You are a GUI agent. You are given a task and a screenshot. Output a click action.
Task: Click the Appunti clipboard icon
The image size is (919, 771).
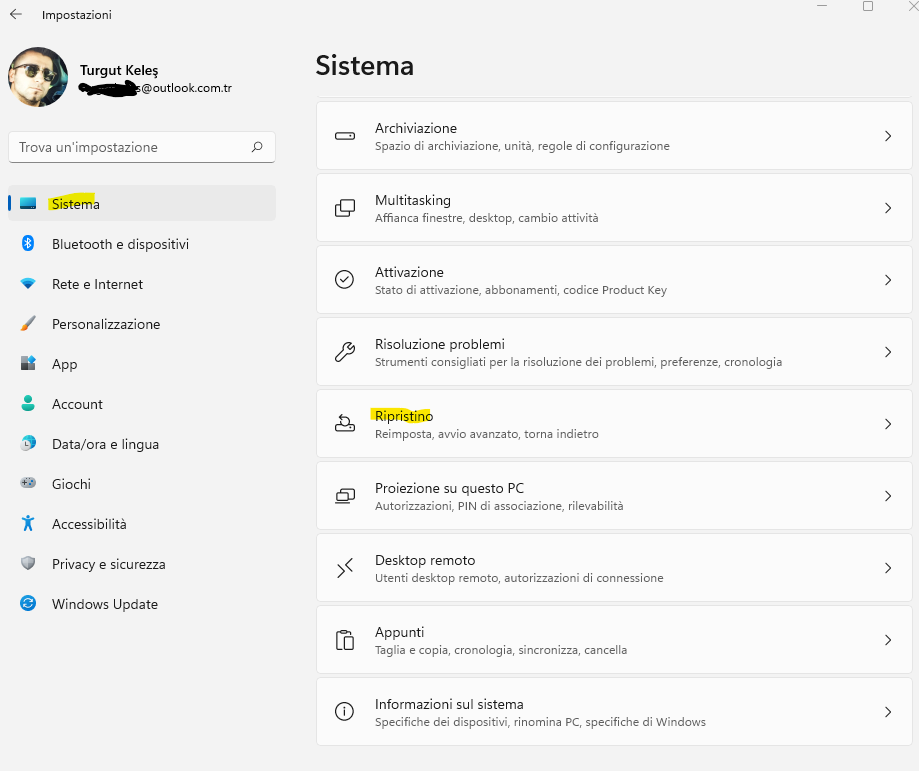[x=344, y=640]
